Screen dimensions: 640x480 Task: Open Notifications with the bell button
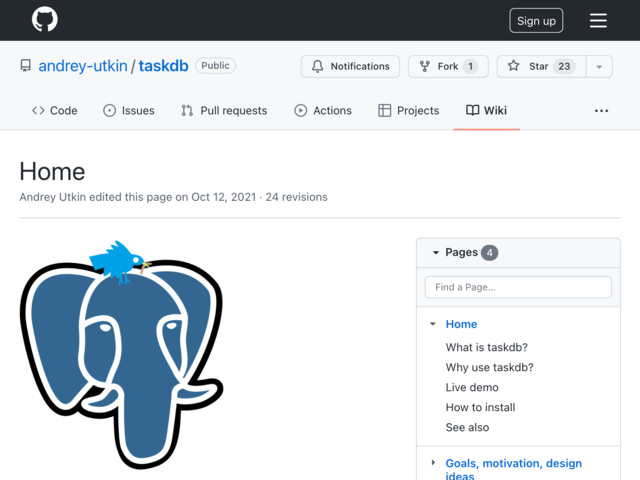pyautogui.click(x=350, y=66)
